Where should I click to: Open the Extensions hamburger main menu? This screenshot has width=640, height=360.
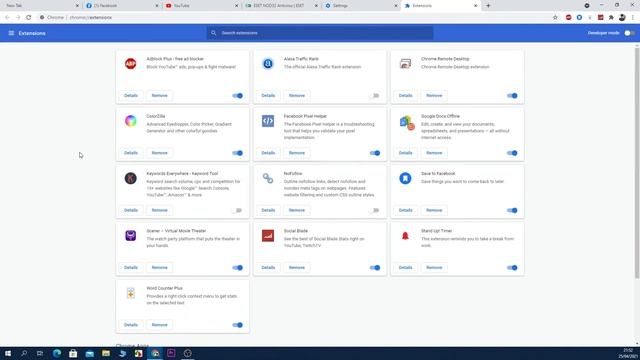coord(11,33)
